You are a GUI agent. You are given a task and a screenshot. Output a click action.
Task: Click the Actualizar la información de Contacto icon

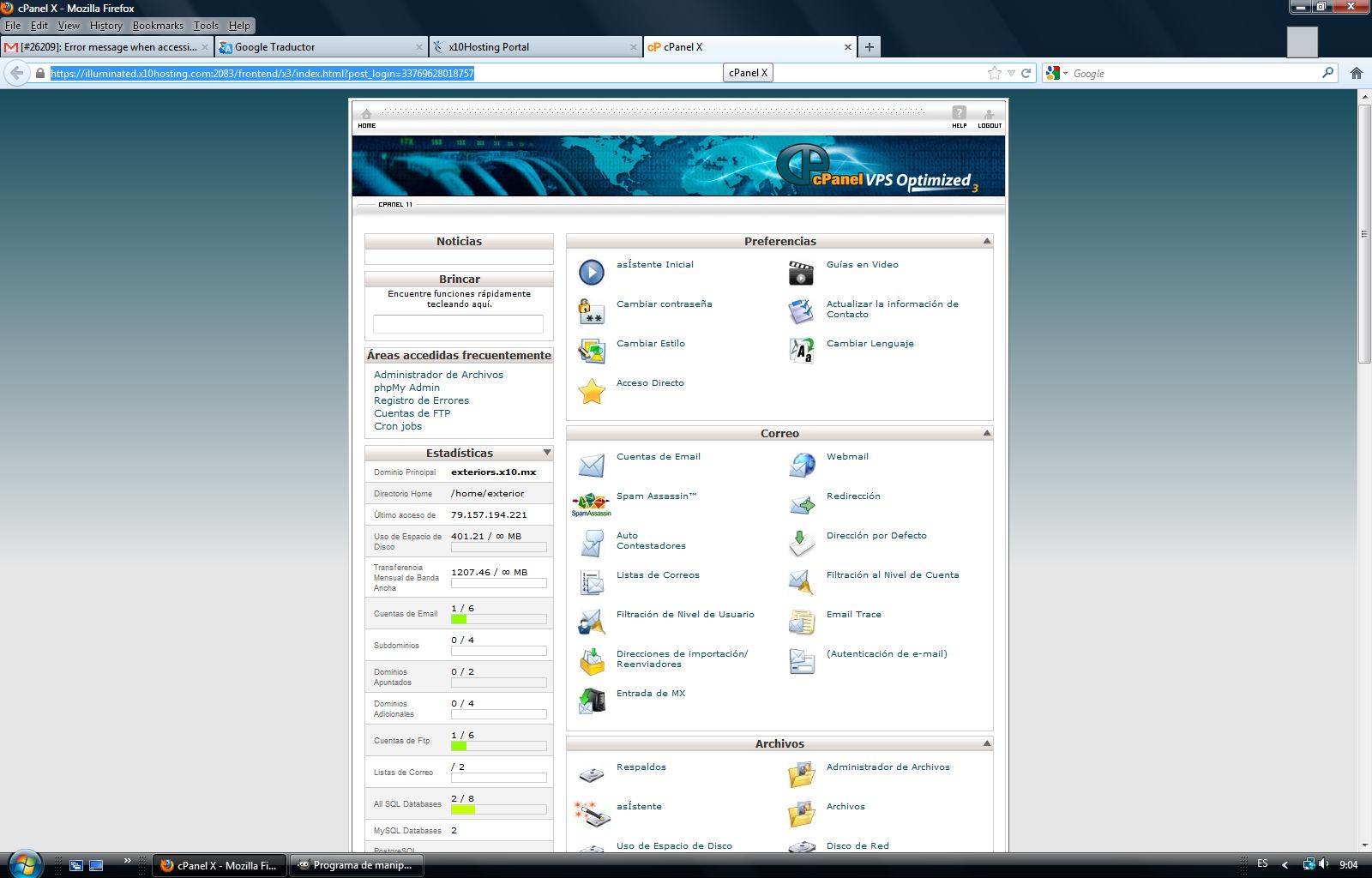click(801, 312)
